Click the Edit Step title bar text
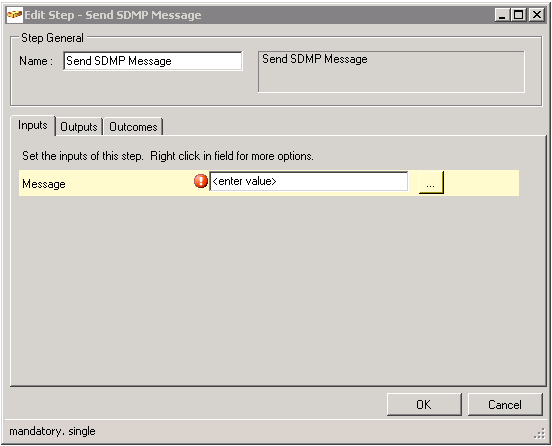Screen dimensions: 552x446 (113, 15)
